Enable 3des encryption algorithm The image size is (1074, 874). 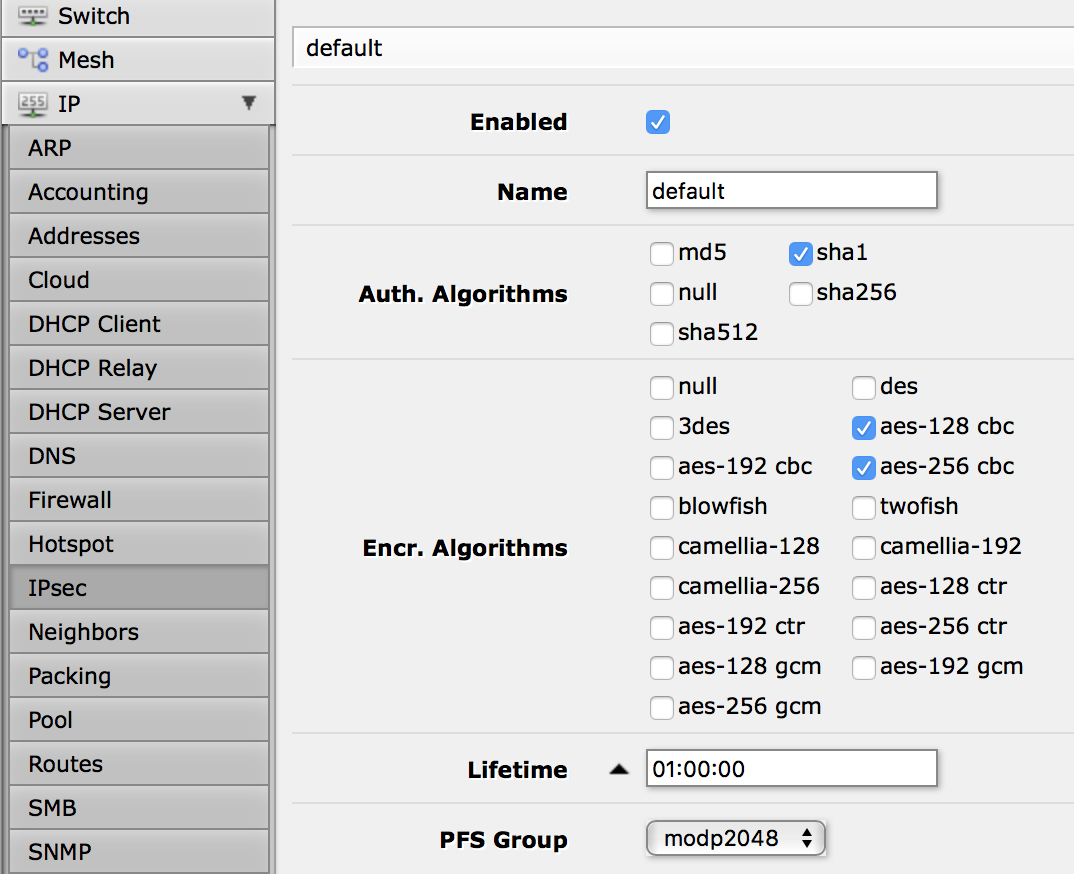[x=662, y=427]
